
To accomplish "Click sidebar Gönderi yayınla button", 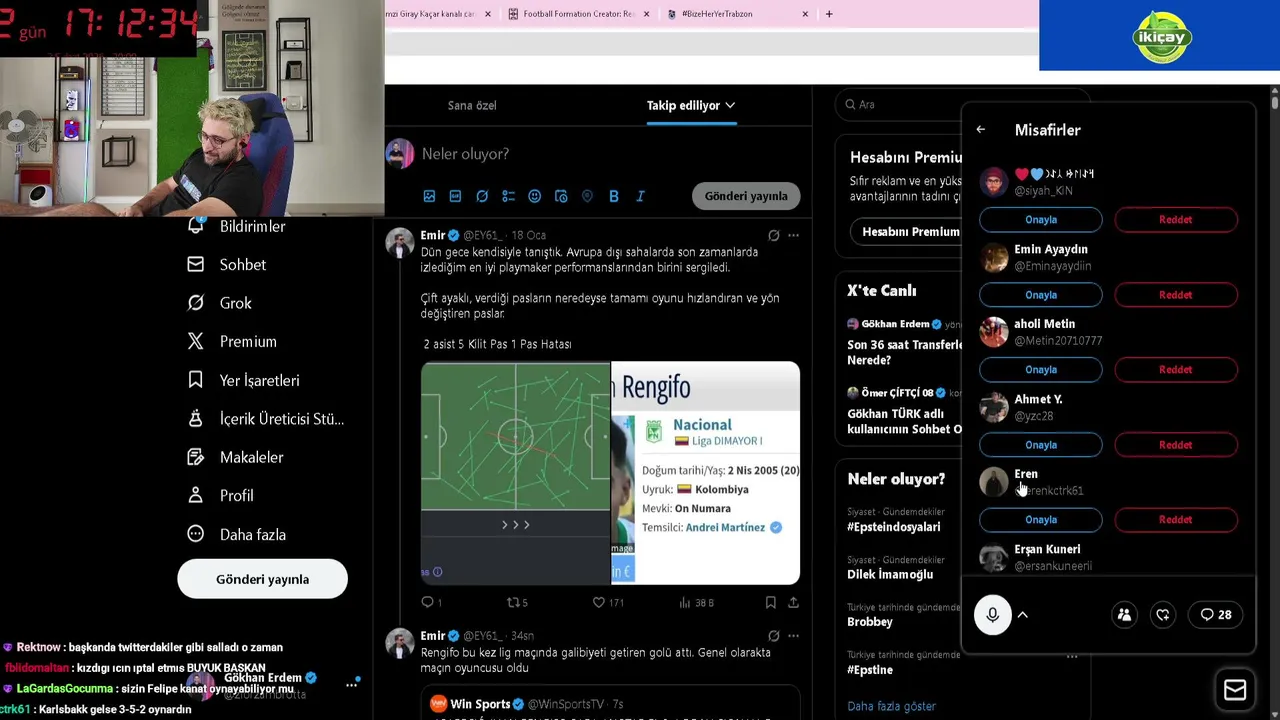I will (x=263, y=579).
